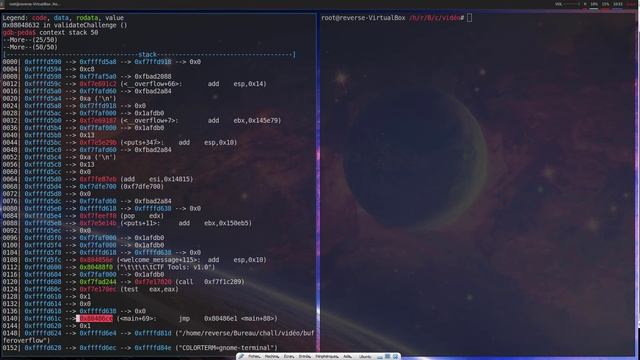Click the Ubuntu VM name in mini toolbar
Screen dimensions: 640x360
(365, 357)
